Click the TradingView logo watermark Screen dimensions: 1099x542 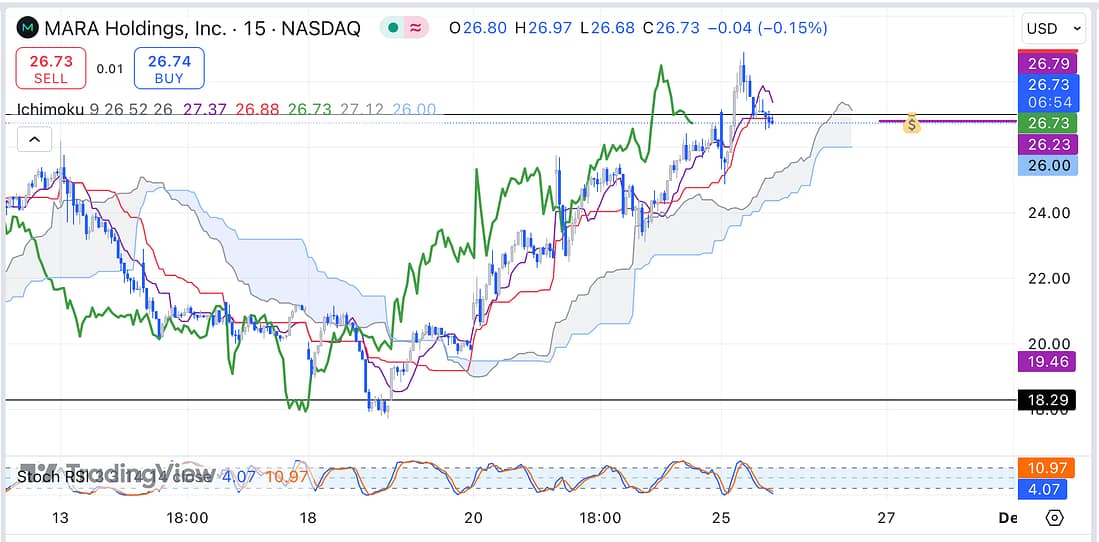tap(118, 473)
